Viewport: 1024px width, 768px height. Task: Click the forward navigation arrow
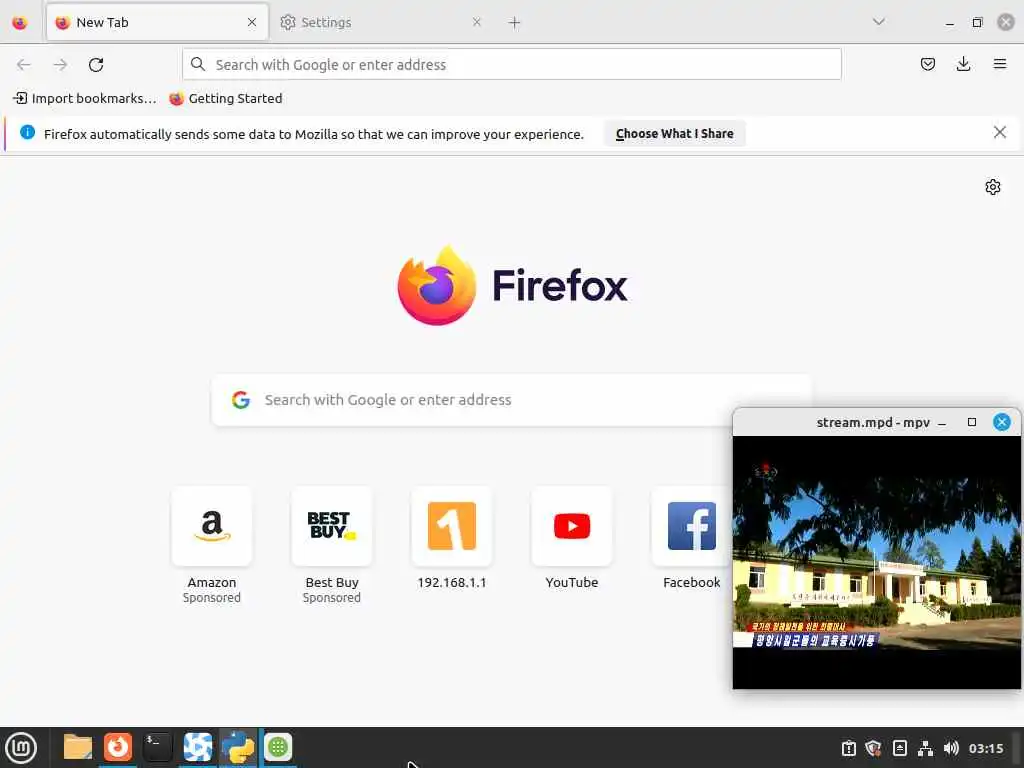60,65
